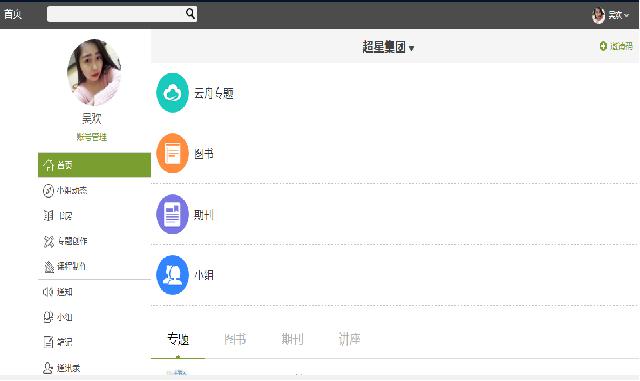Expand the user menu arrow at top right

(627, 16)
